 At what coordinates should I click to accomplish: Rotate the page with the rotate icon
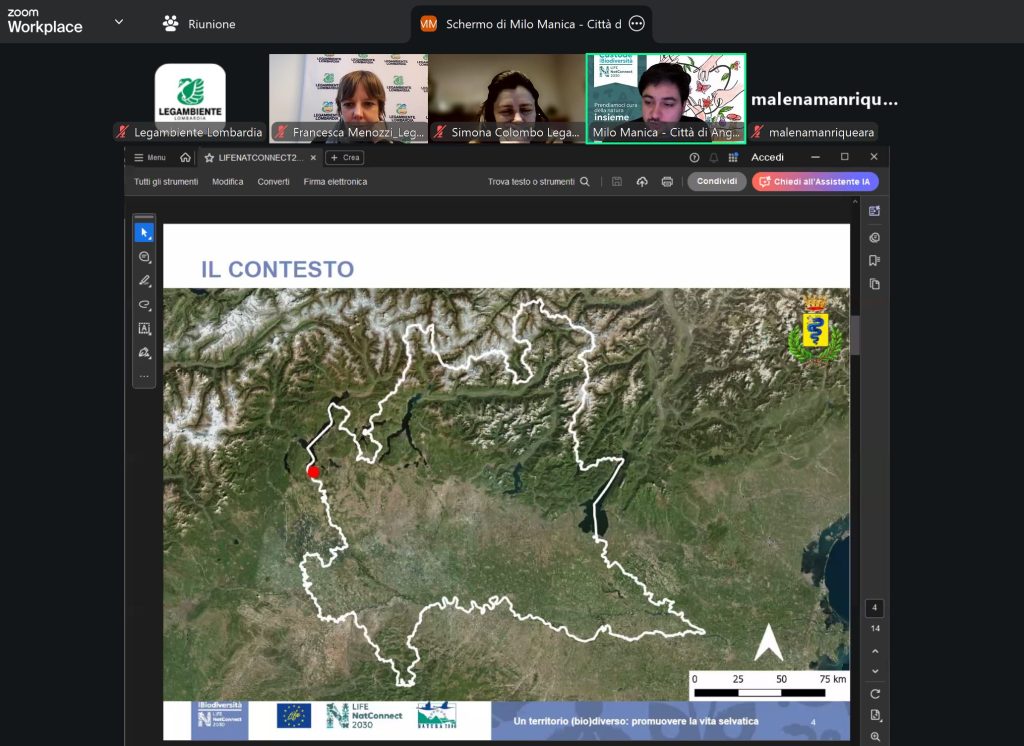pos(875,694)
